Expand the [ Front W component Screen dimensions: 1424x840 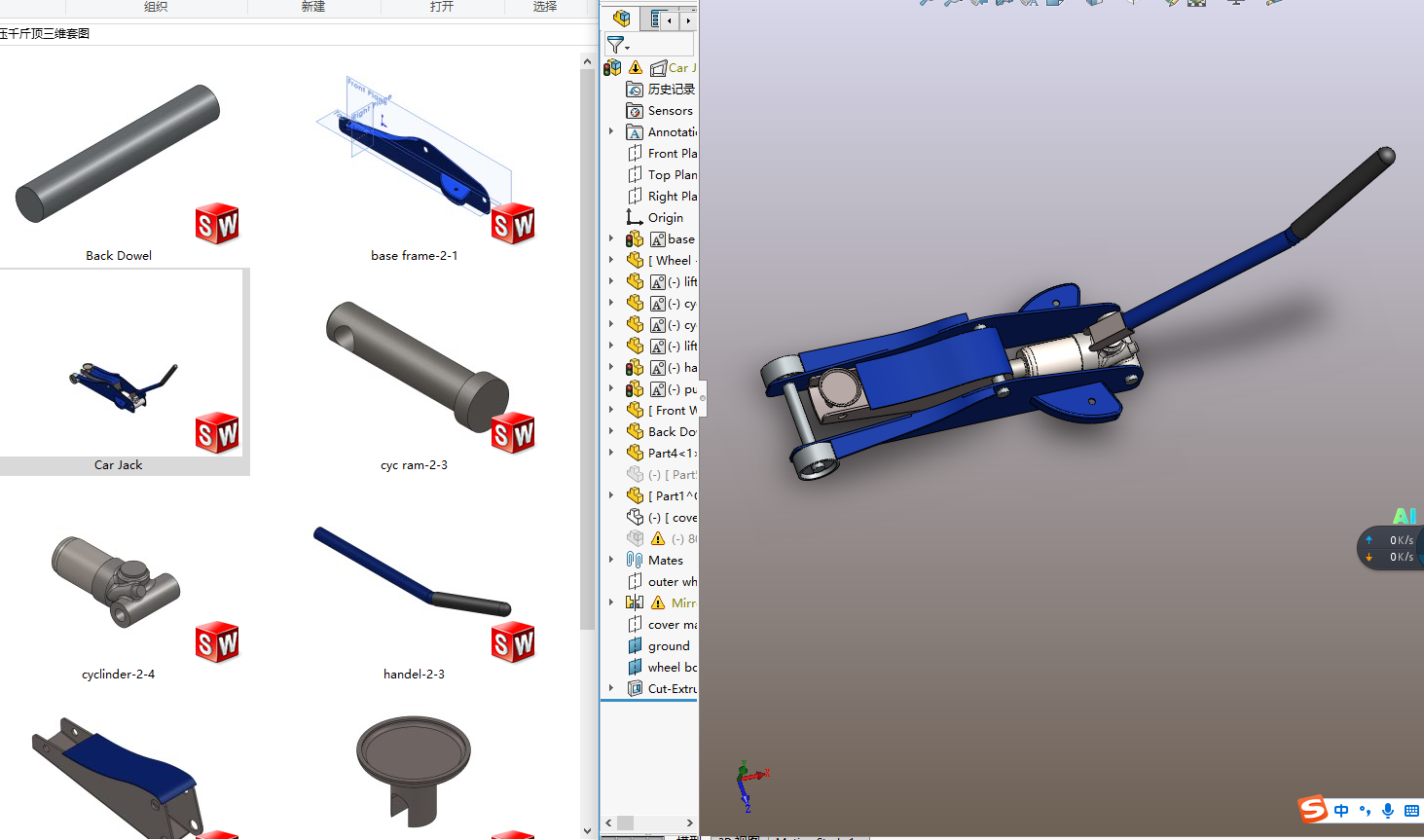tap(611, 410)
